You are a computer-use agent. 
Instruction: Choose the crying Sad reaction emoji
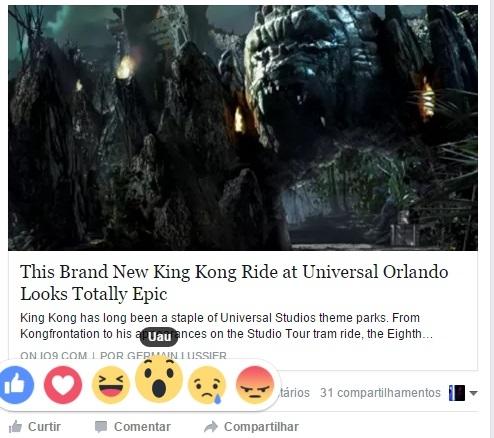(x=207, y=385)
